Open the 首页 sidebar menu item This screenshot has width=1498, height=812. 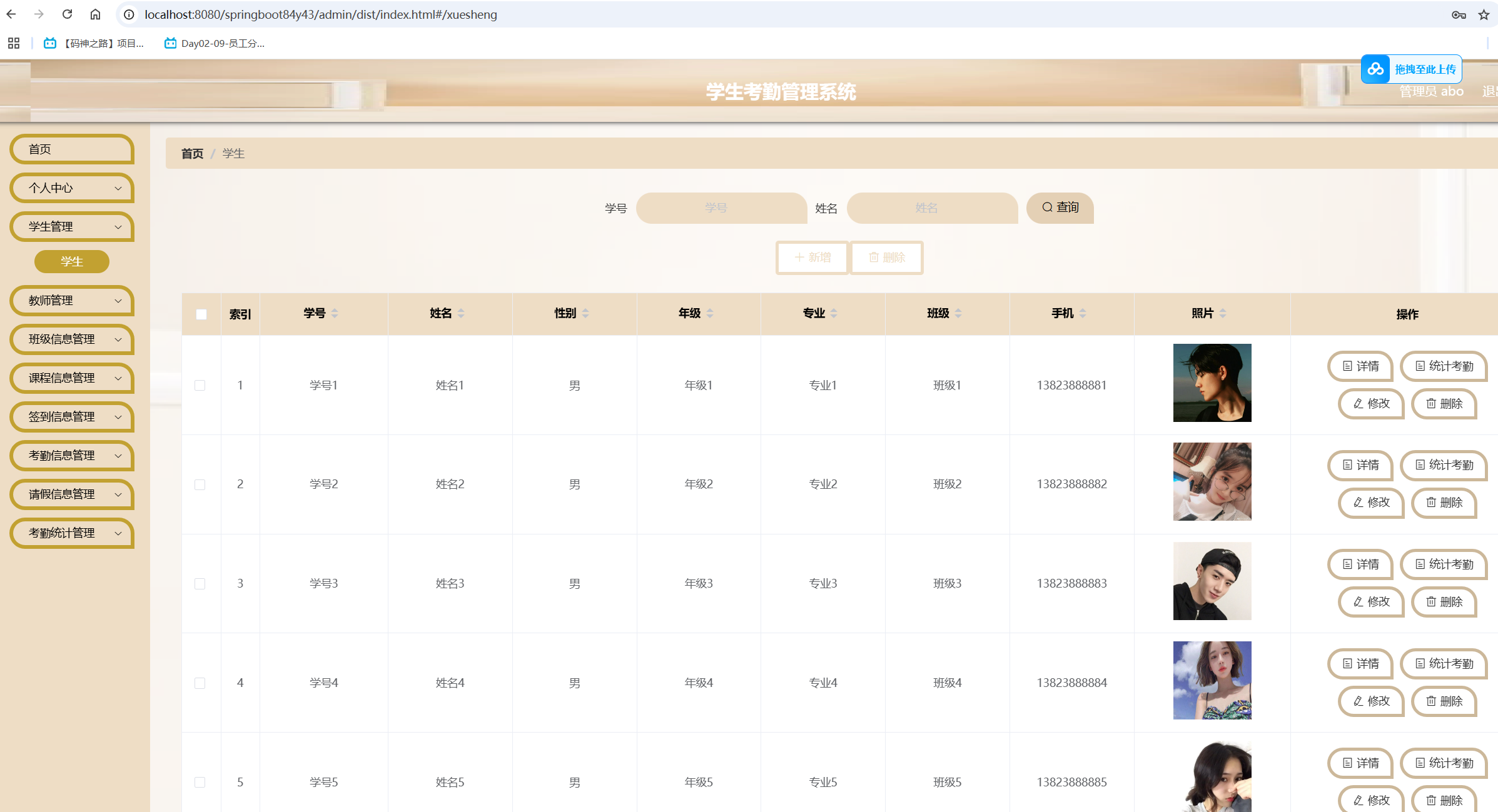coord(72,149)
